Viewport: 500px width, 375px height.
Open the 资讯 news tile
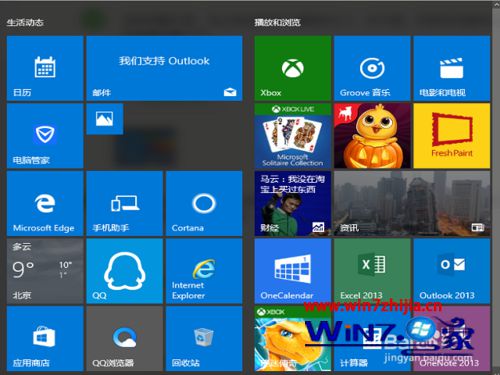click(x=412, y=204)
